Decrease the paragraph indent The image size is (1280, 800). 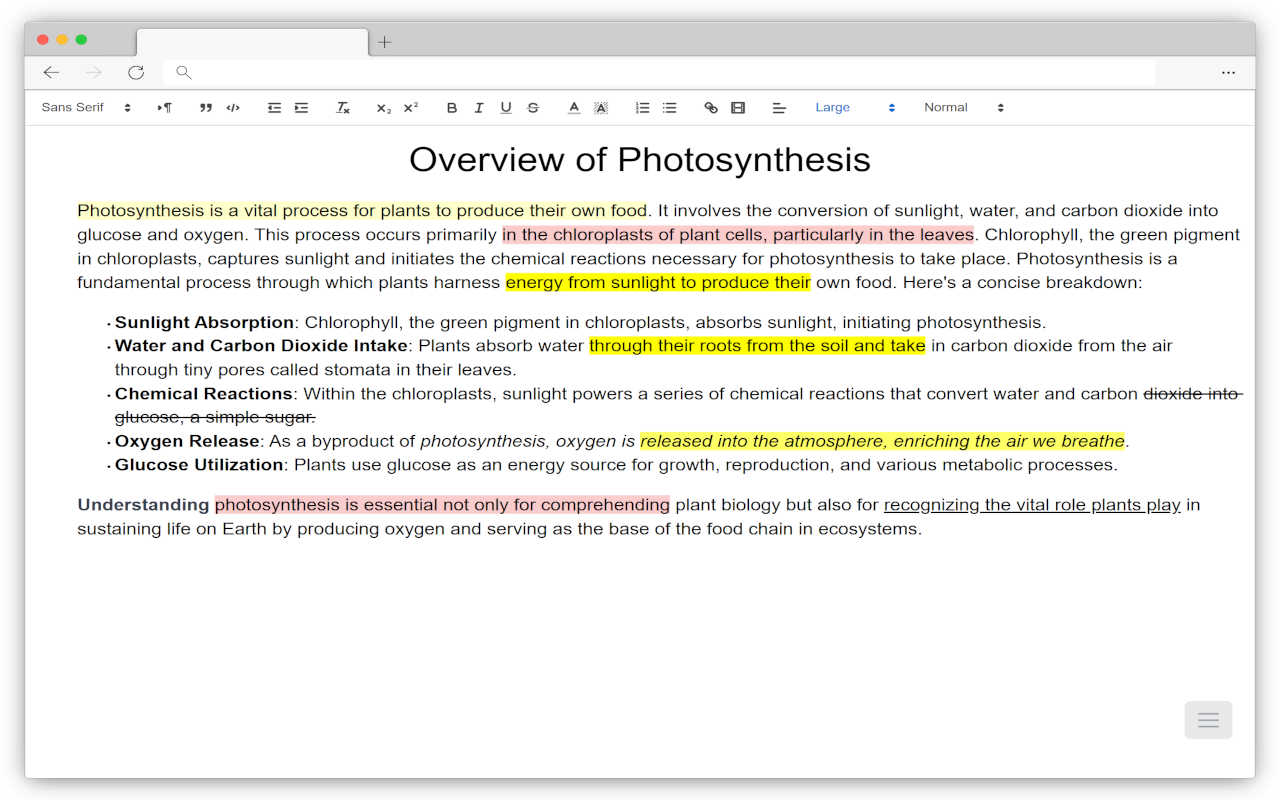click(x=274, y=108)
